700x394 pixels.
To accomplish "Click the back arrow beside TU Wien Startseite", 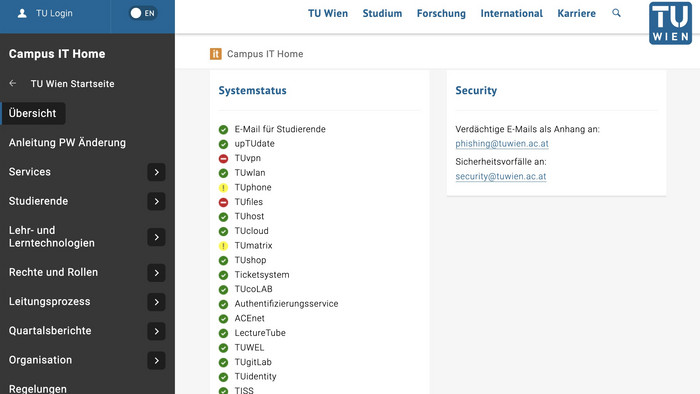I will pyautogui.click(x=13, y=83).
